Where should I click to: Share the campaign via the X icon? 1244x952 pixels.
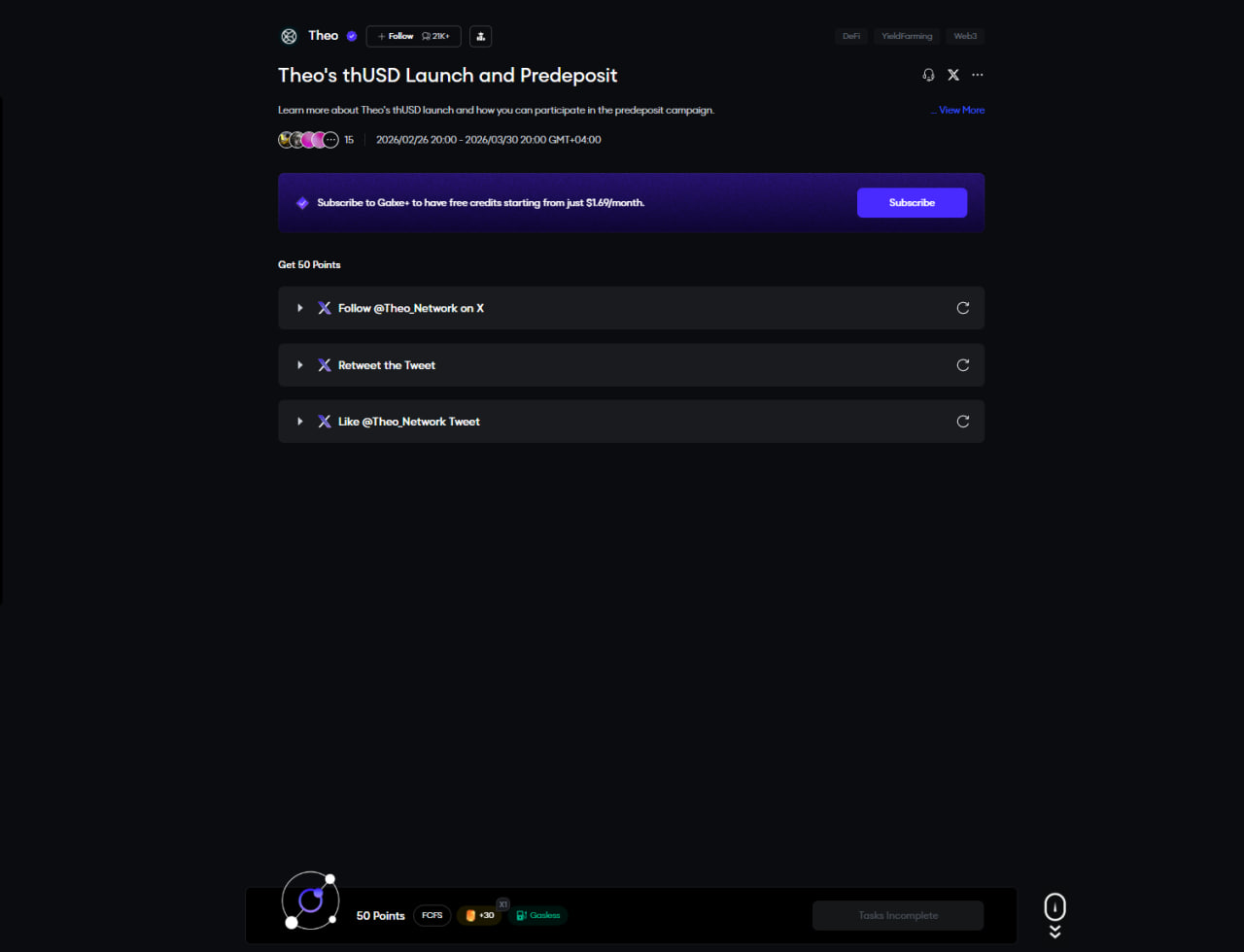click(953, 75)
